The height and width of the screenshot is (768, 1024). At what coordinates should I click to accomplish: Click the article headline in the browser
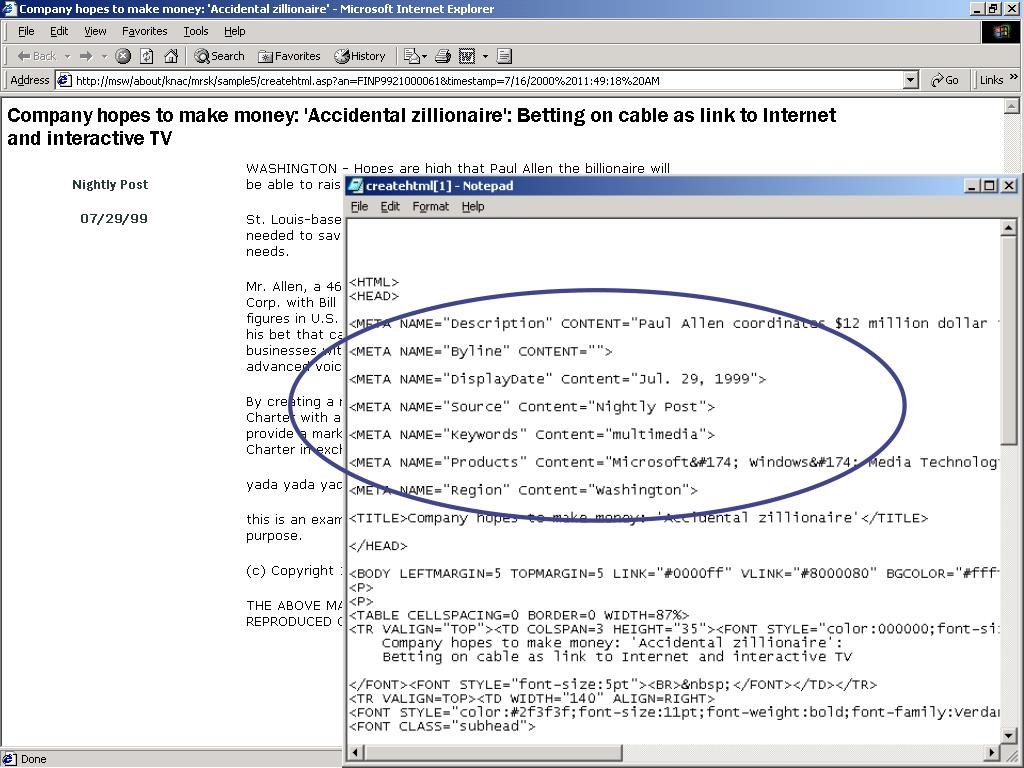click(x=421, y=127)
